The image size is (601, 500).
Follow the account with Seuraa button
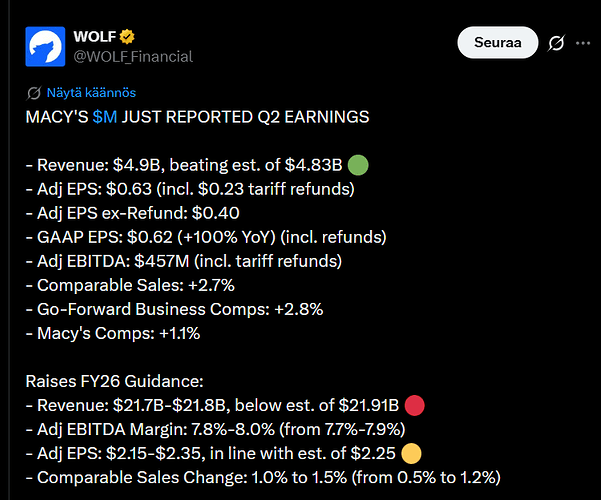498,43
